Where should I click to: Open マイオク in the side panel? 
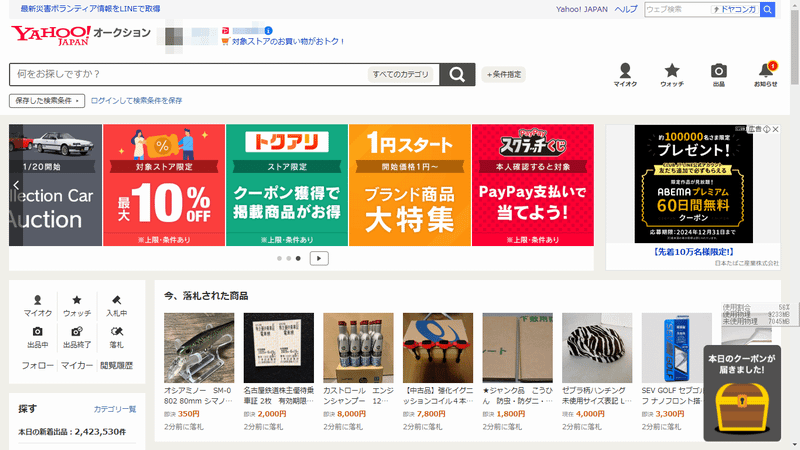(38, 306)
